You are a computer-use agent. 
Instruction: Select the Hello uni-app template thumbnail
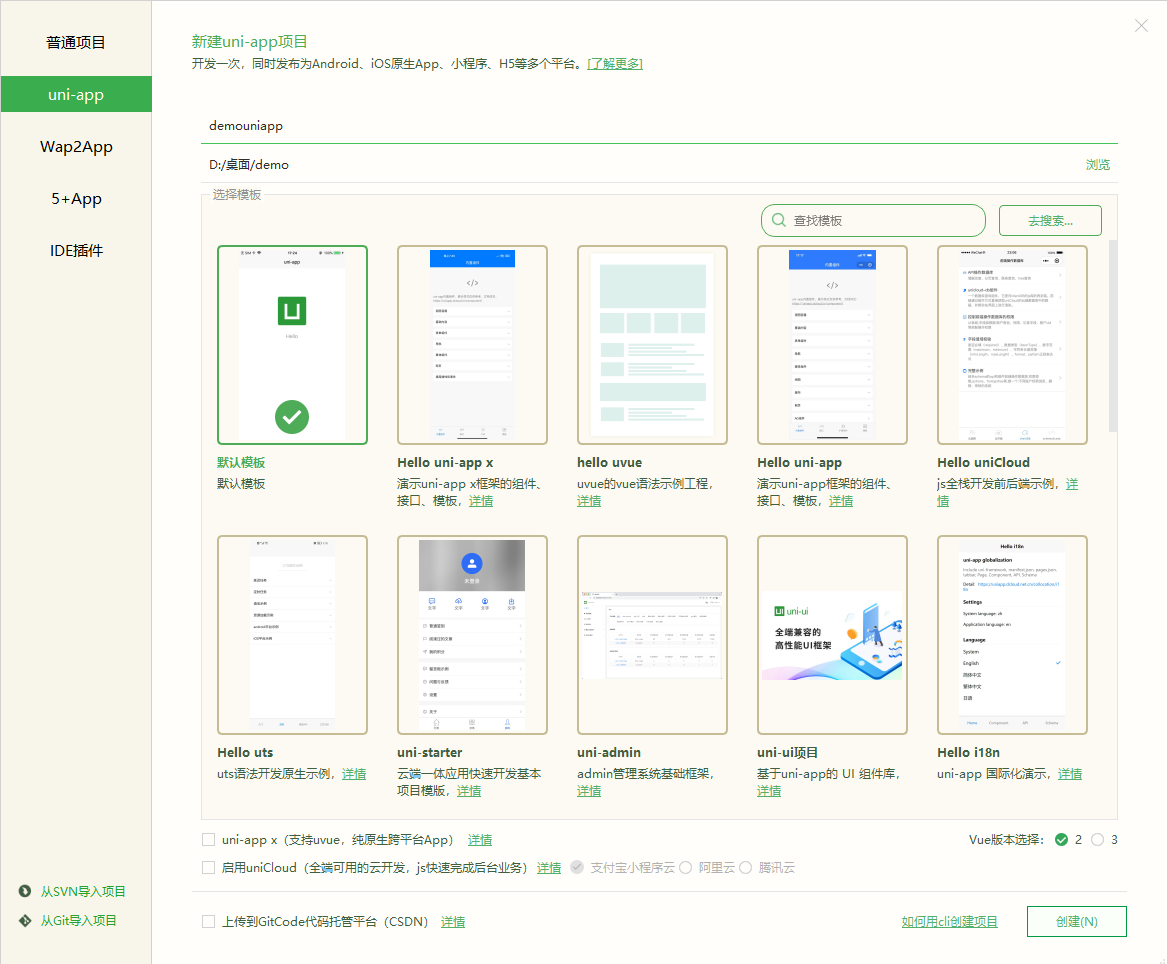(x=832, y=345)
